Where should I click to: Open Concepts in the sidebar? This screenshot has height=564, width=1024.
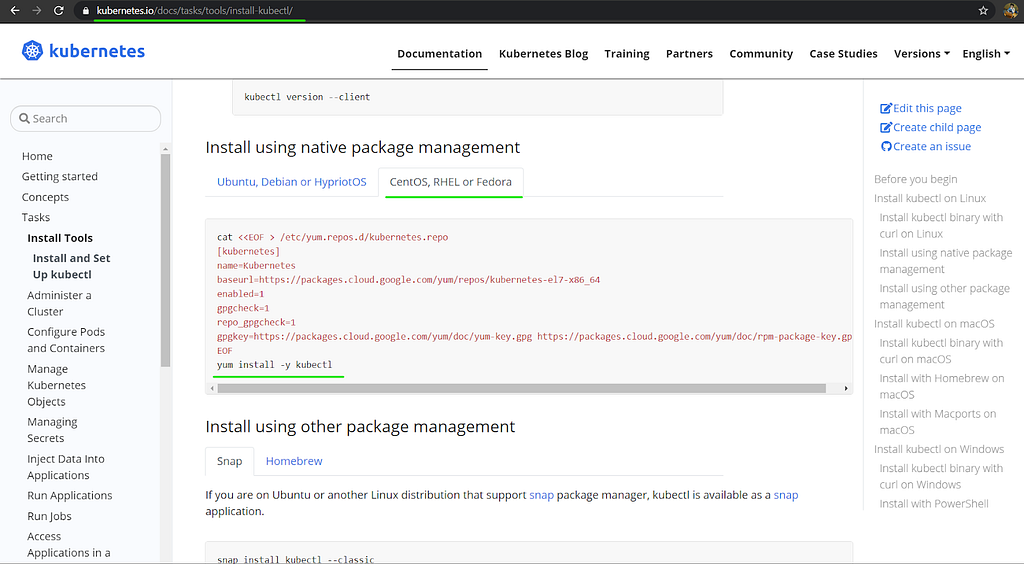point(45,197)
